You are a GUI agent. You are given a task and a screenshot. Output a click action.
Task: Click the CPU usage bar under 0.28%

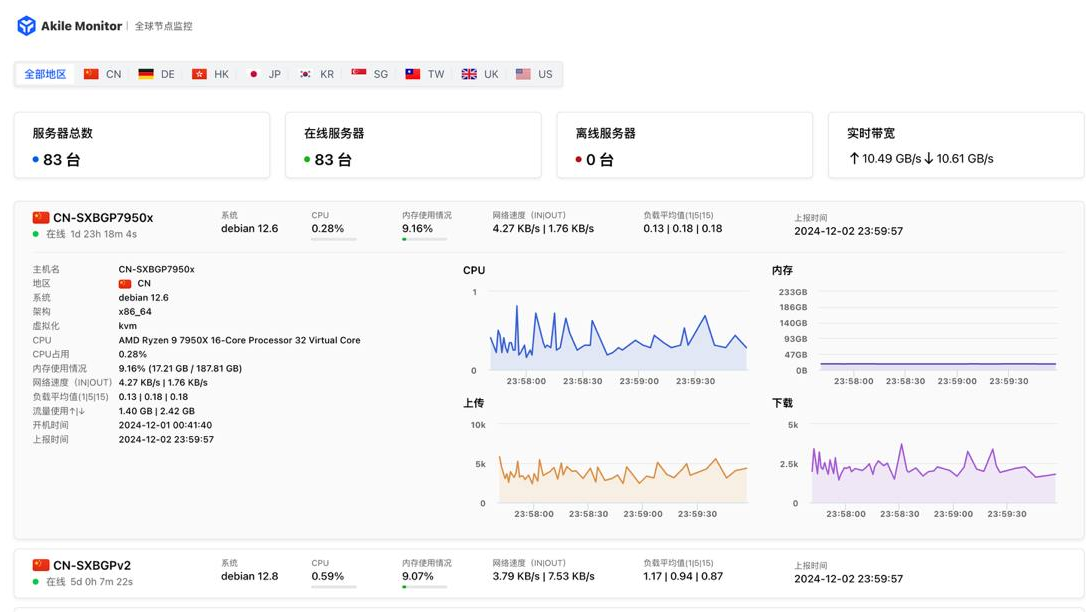(334, 239)
